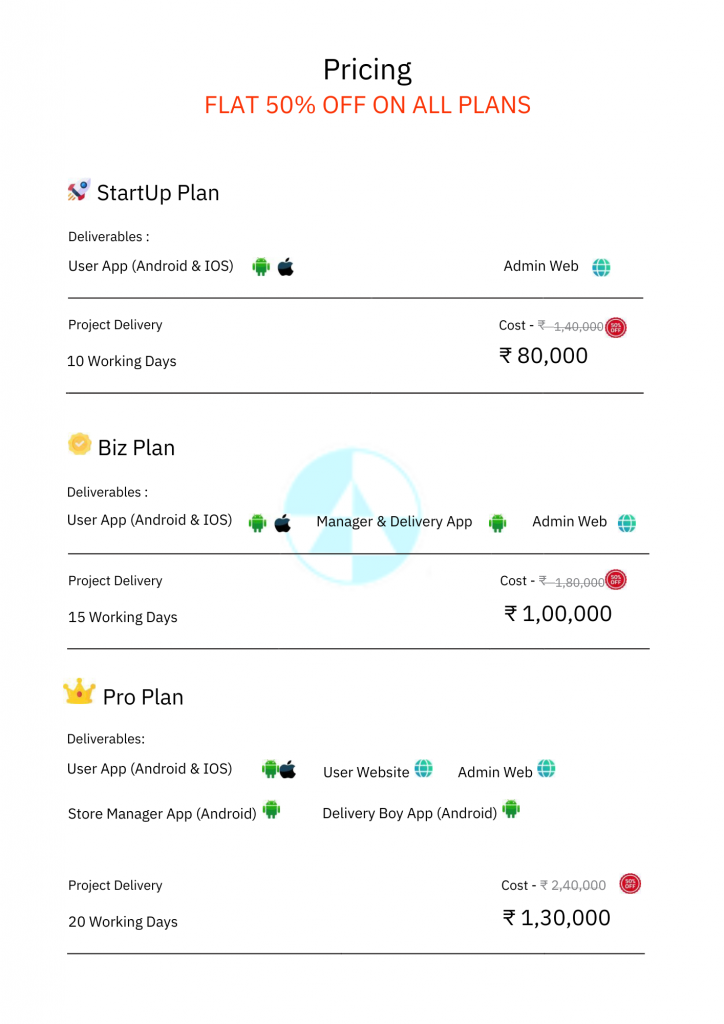Click the Android icon after Manager & Delivery App
Image resolution: width=724 pixels, height=1024 pixels.
click(x=497, y=522)
